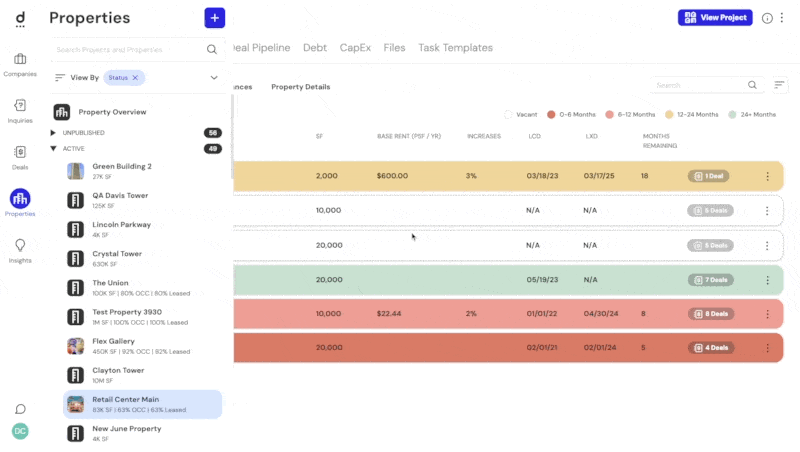Open the Companies section in sidebar
Screen dimensions: 800x452
[x=20, y=65]
